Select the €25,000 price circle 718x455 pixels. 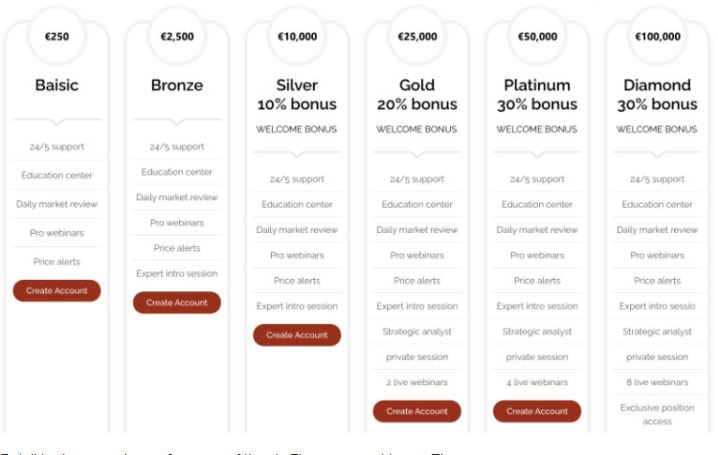pyautogui.click(x=417, y=36)
